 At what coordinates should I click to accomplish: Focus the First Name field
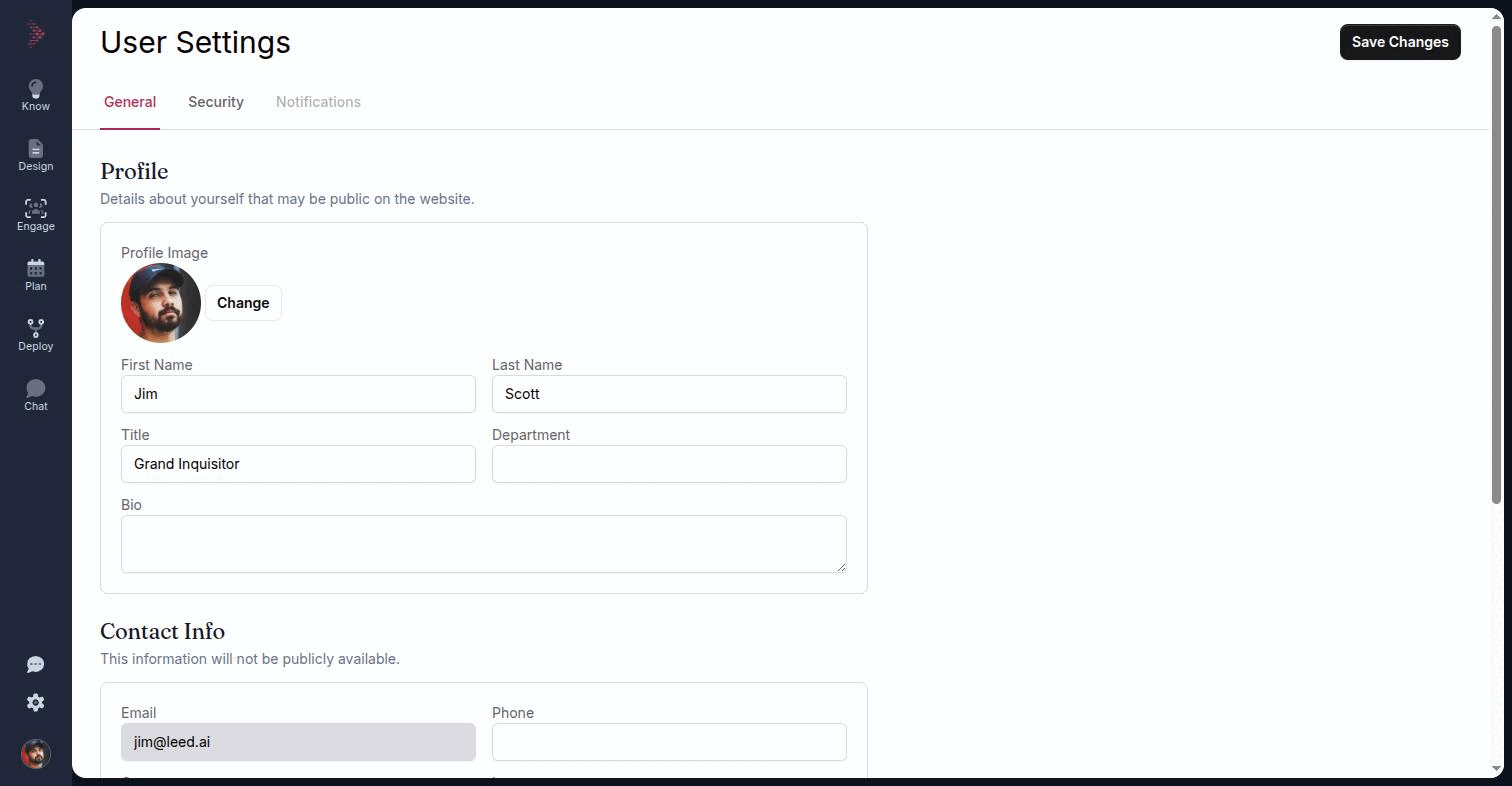coord(298,394)
